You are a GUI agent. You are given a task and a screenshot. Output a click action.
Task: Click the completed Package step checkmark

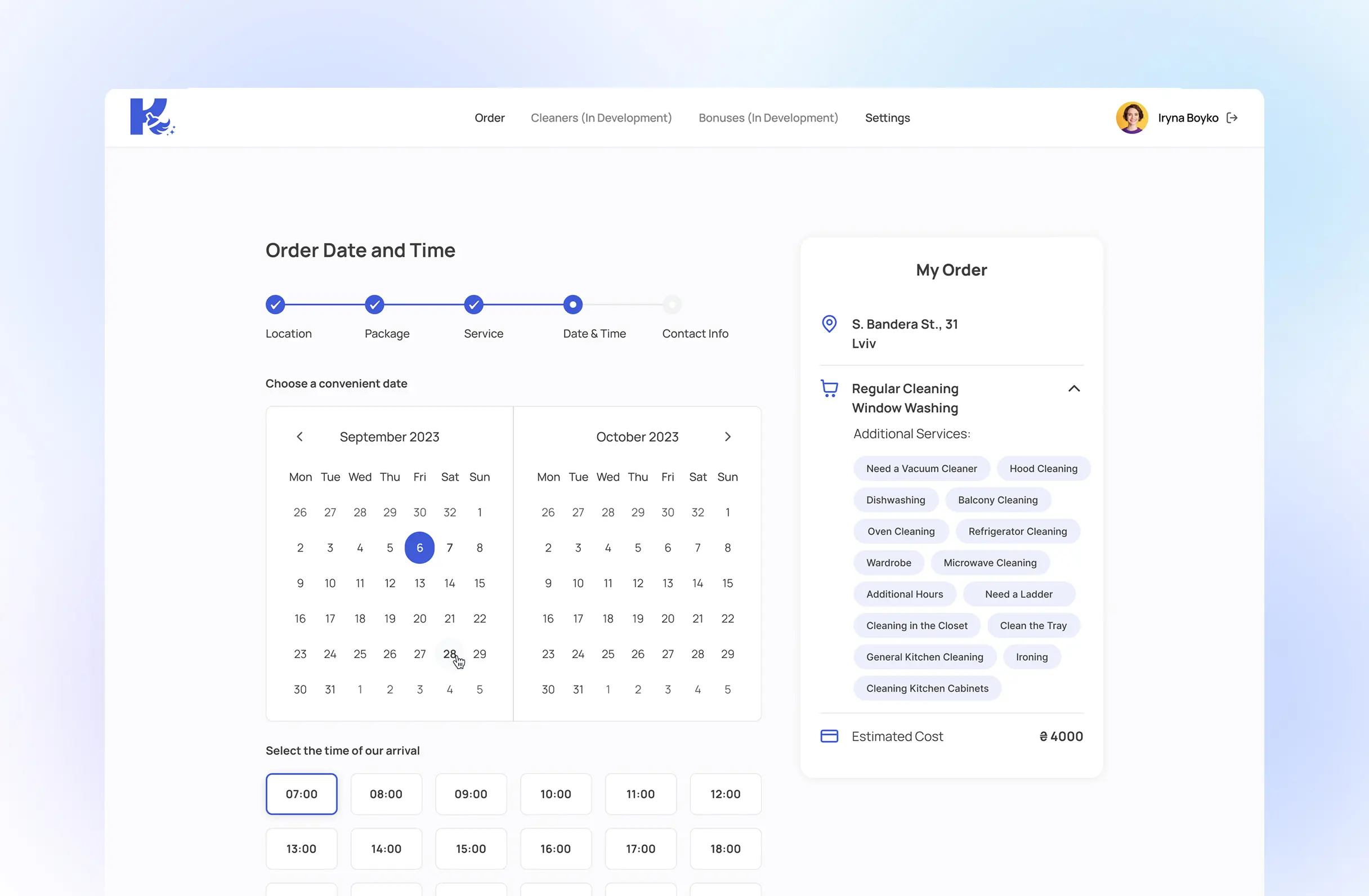[374, 305]
